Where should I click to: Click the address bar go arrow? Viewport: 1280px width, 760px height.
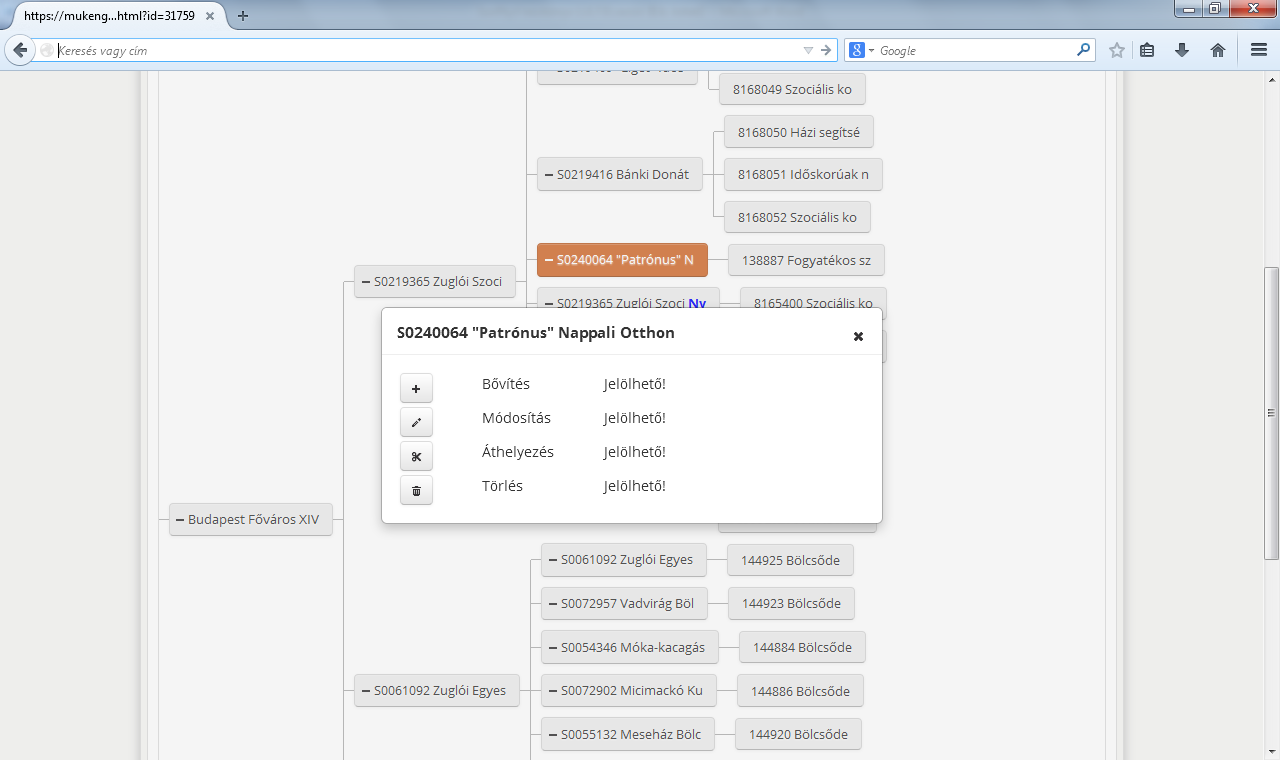[x=826, y=50]
